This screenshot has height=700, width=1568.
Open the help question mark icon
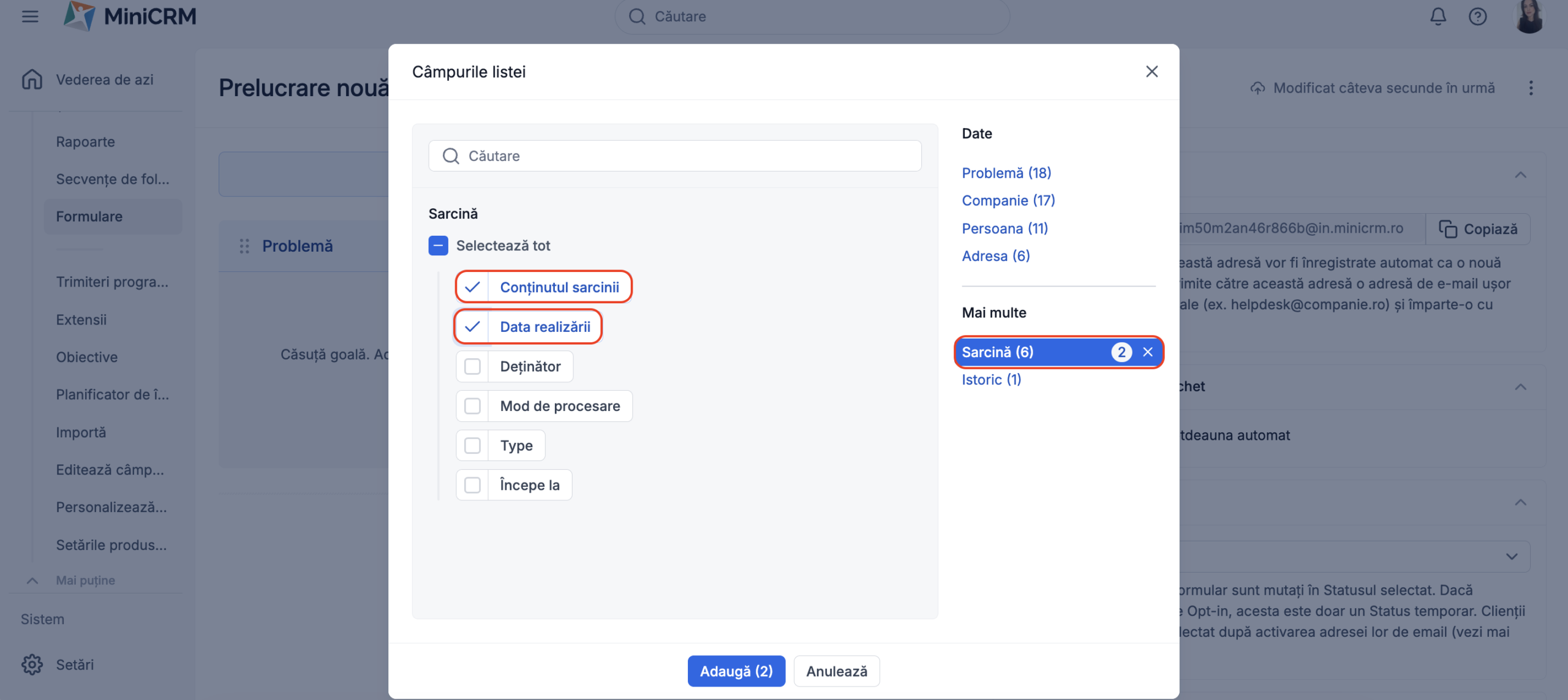point(1477,17)
